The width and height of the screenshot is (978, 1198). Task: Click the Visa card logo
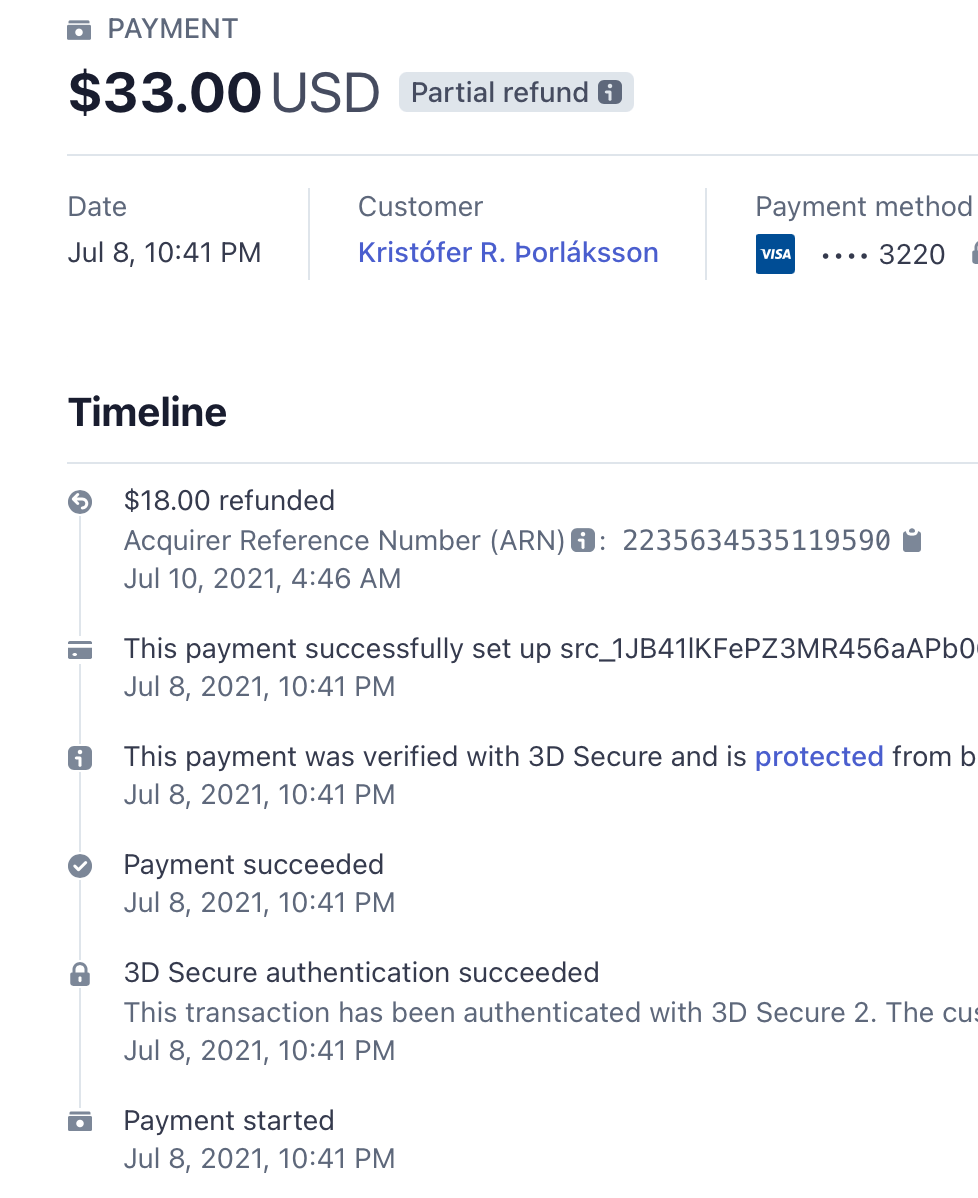(x=775, y=254)
